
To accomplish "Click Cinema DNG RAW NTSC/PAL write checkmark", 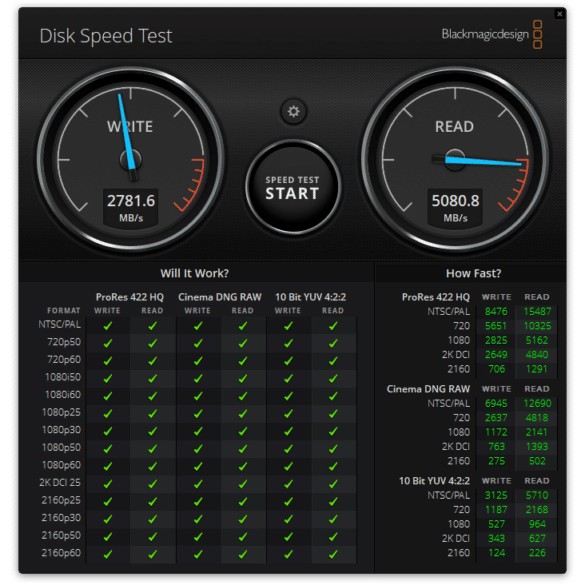I will pyautogui.click(x=198, y=326).
